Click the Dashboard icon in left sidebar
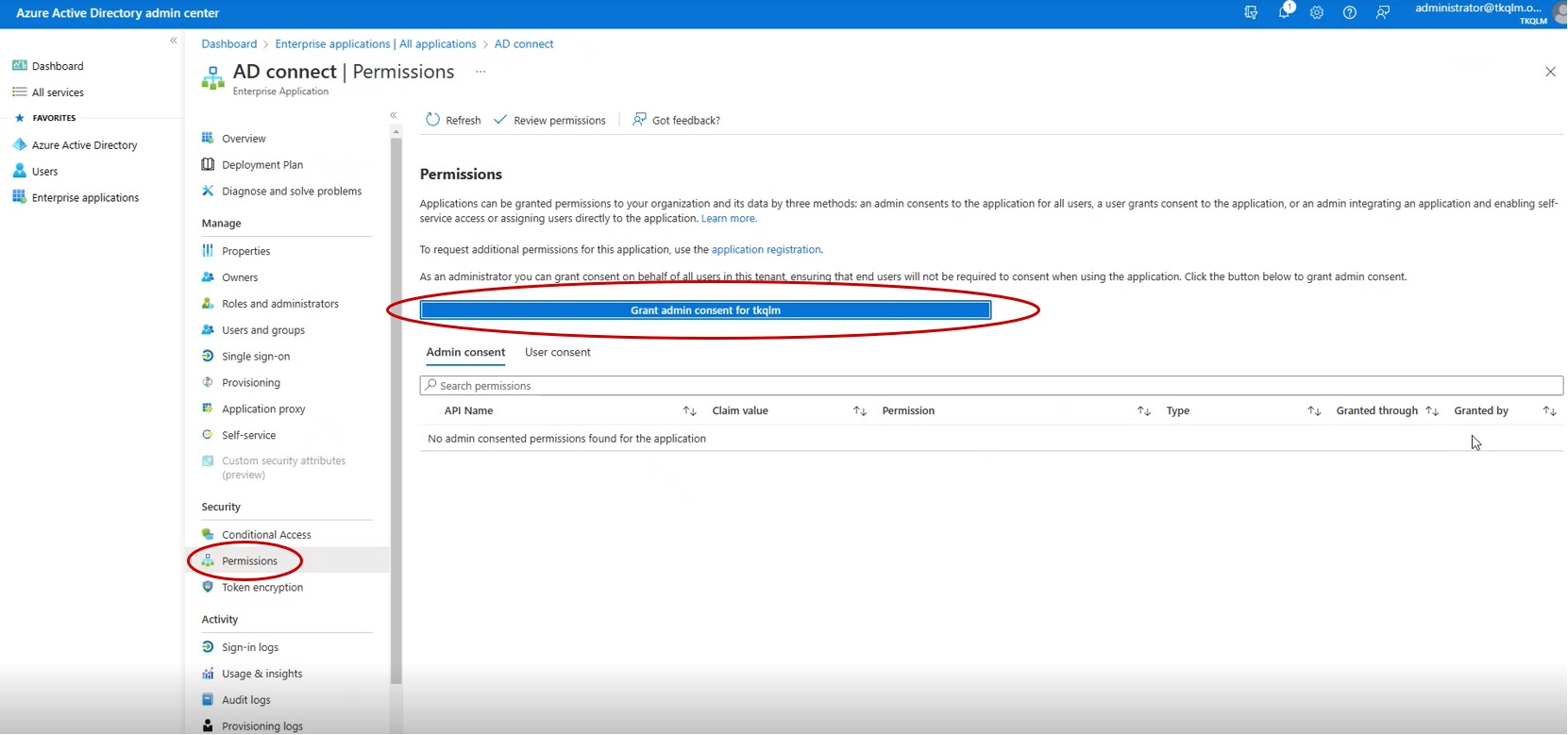Viewport: 1568px width, 735px height. pos(19,65)
